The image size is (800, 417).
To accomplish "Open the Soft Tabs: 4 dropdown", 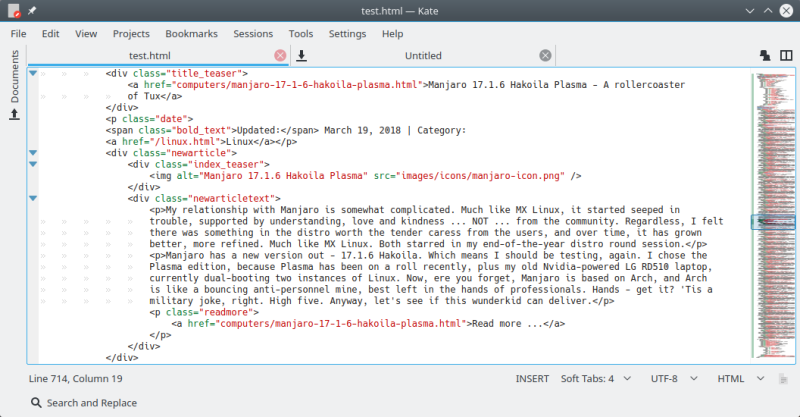I will click(x=594, y=379).
